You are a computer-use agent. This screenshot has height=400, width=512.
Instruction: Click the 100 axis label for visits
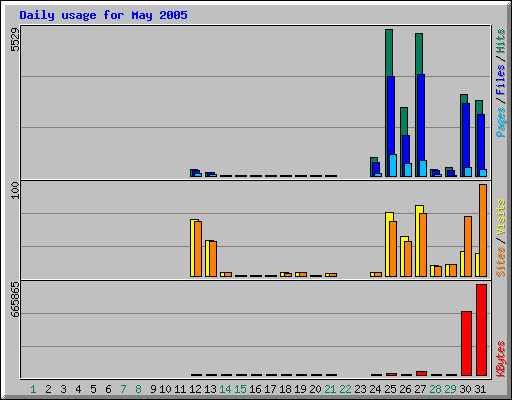coord(15,190)
